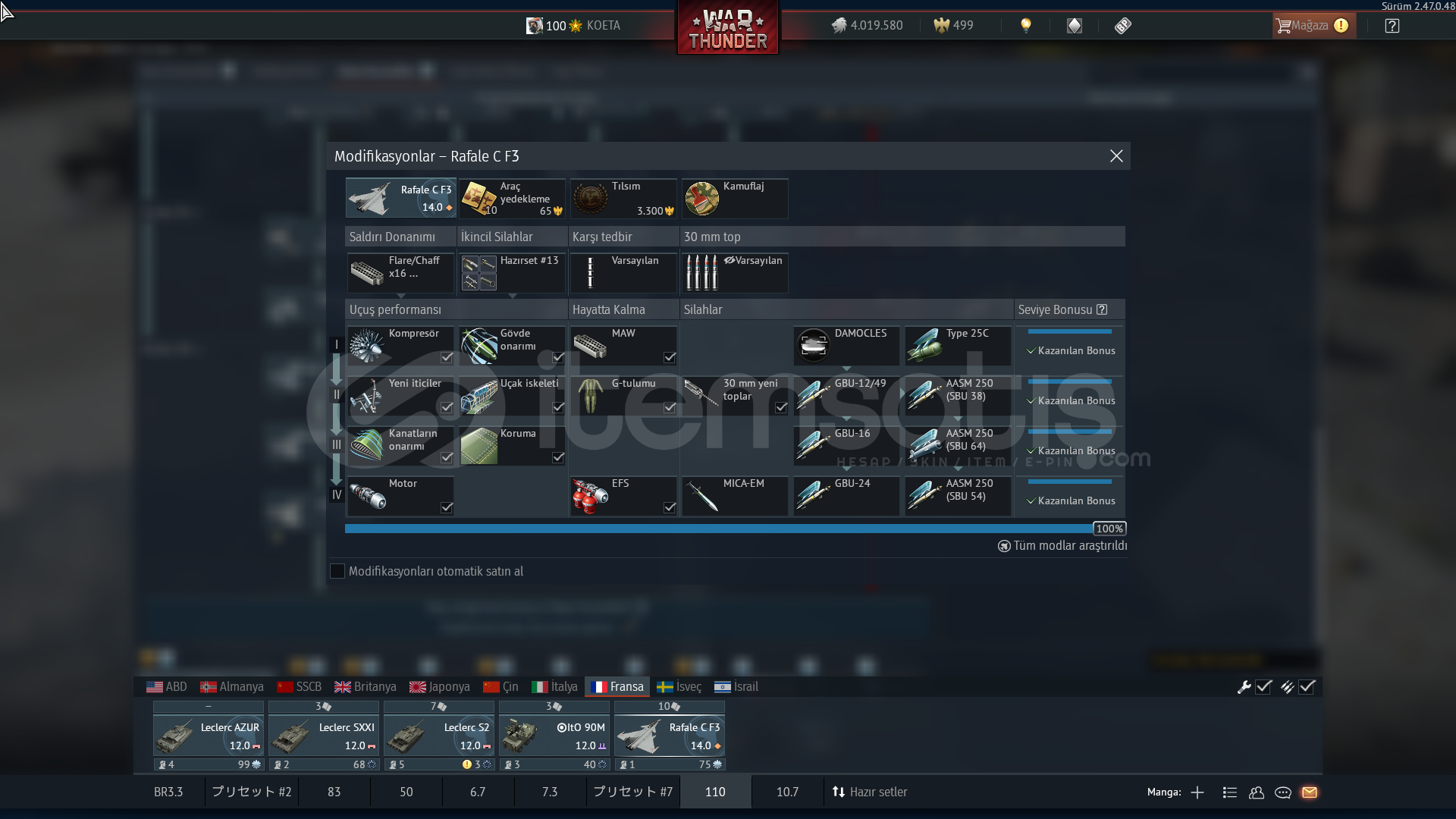Toggle the Kompresör checkbox
Screen dimensions: 1456x819
447,357
